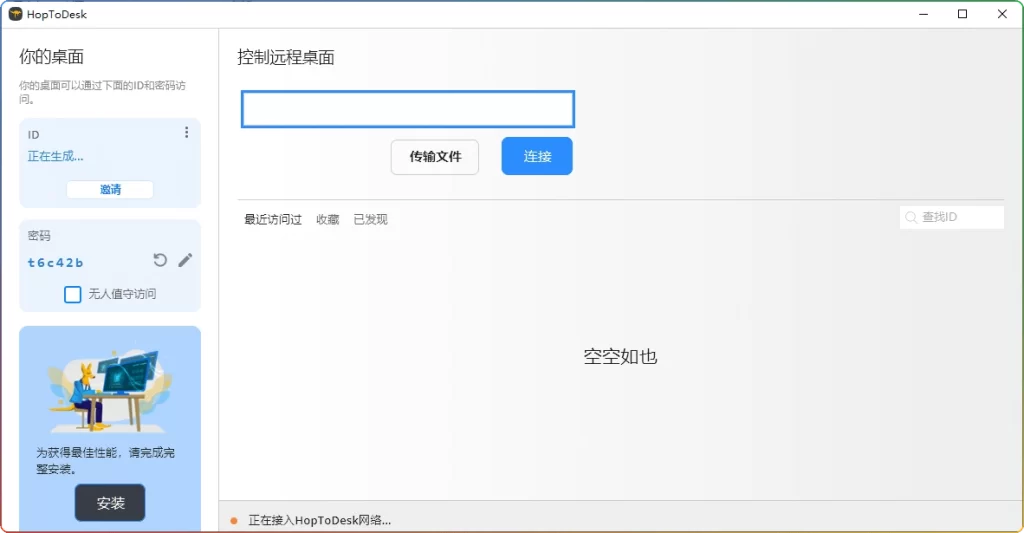Focus the remote desktop ID input field

click(x=408, y=109)
